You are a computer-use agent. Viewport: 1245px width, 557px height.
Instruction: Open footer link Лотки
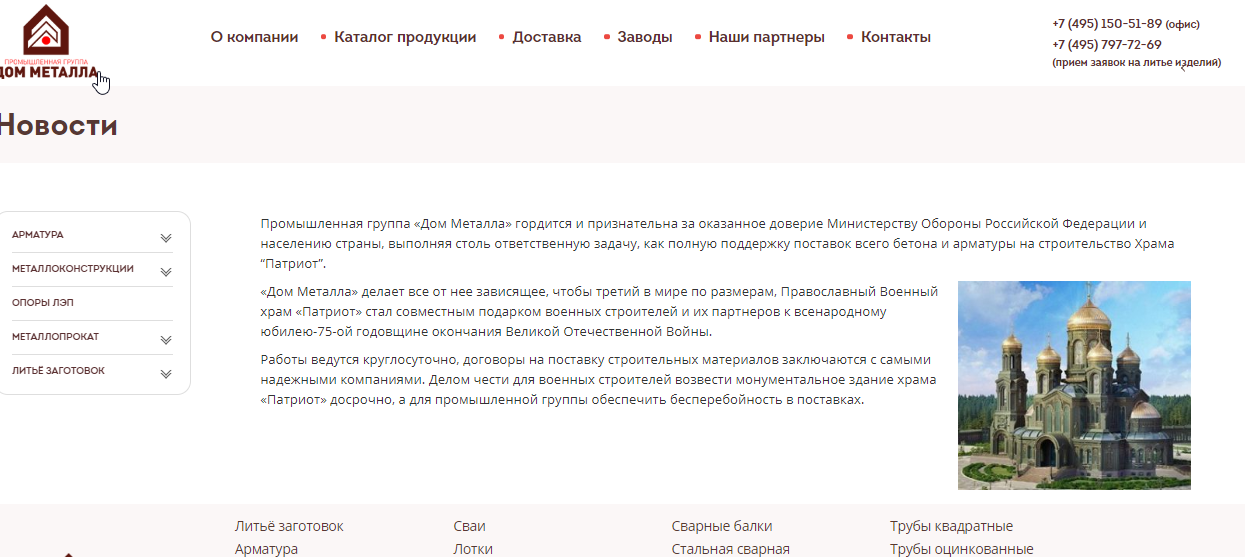tap(473, 549)
